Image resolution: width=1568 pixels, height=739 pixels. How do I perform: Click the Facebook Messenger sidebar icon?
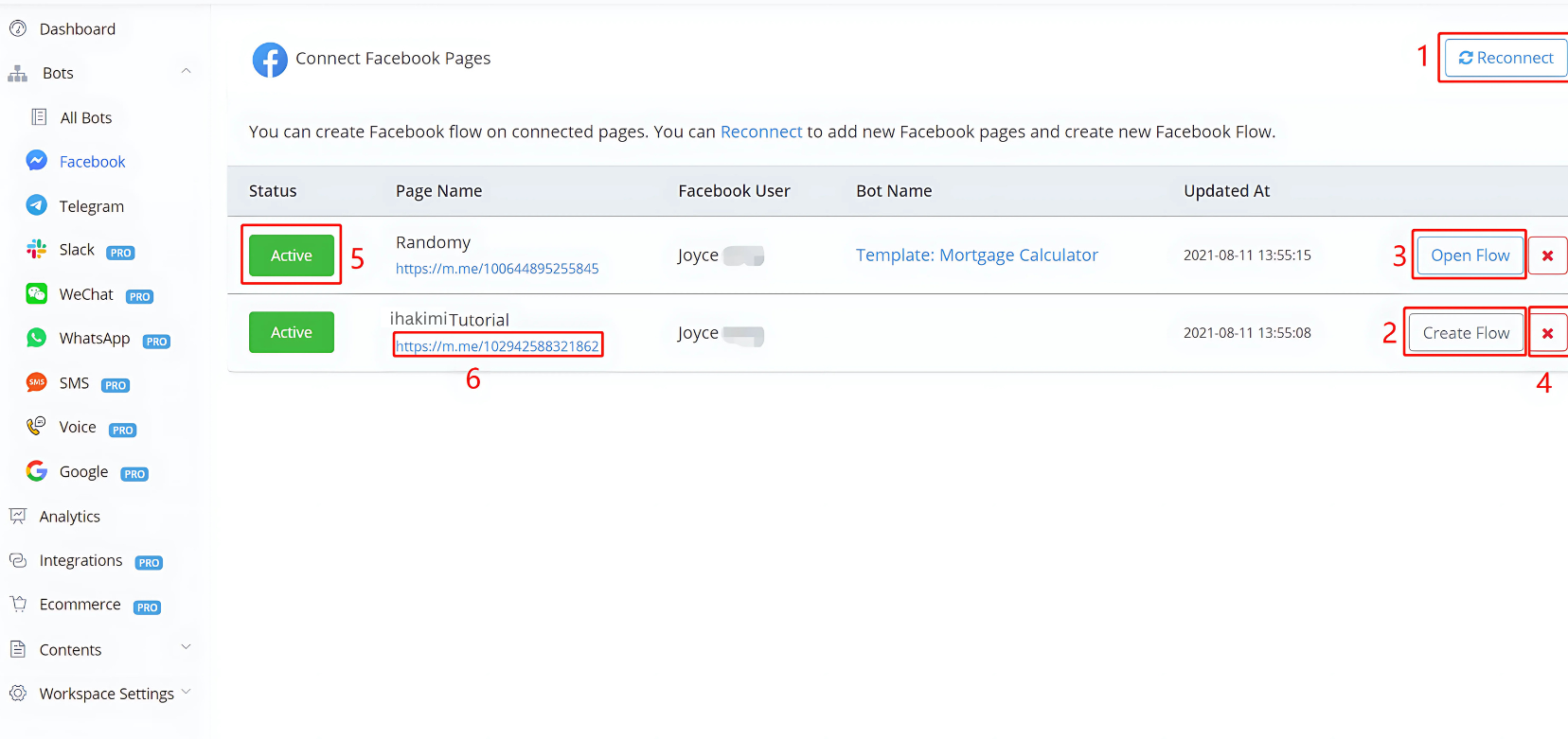click(x=37, y=161)
